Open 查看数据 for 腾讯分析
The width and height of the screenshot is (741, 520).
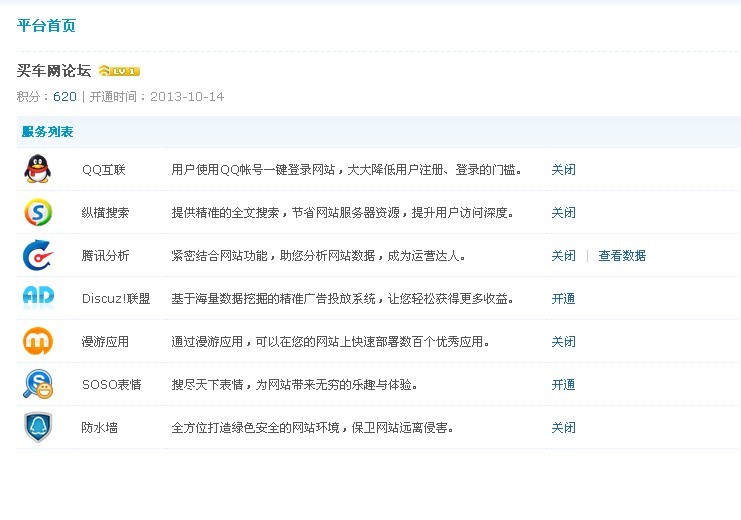point(622,256)
